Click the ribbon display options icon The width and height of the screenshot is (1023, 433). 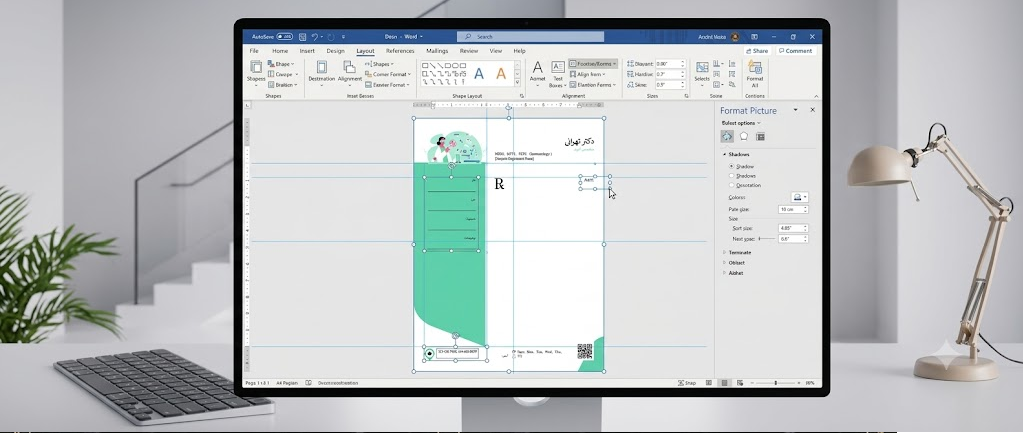(754, 37)
